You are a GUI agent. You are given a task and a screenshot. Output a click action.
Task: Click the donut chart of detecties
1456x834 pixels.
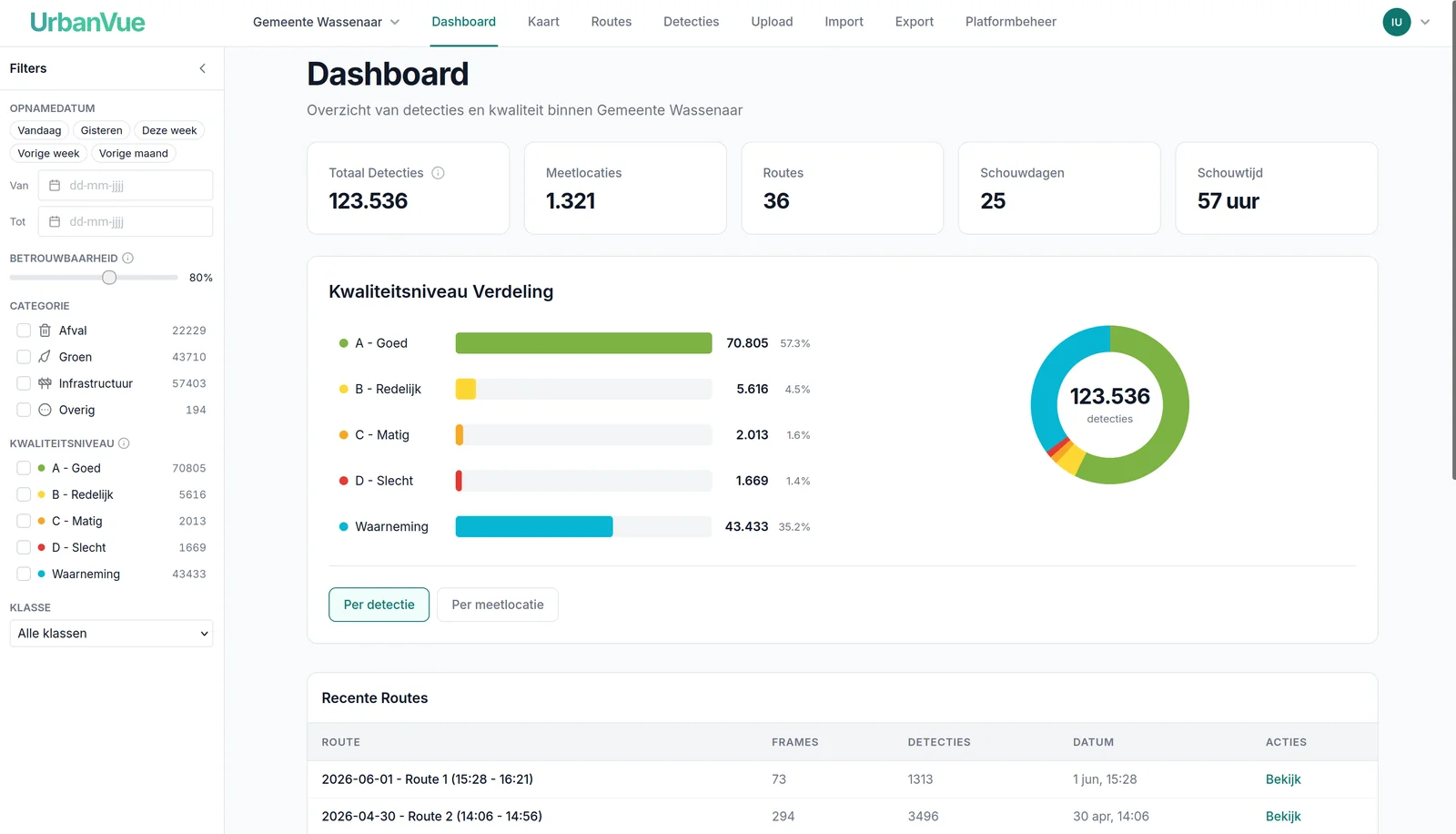[x=1109, y=404]
